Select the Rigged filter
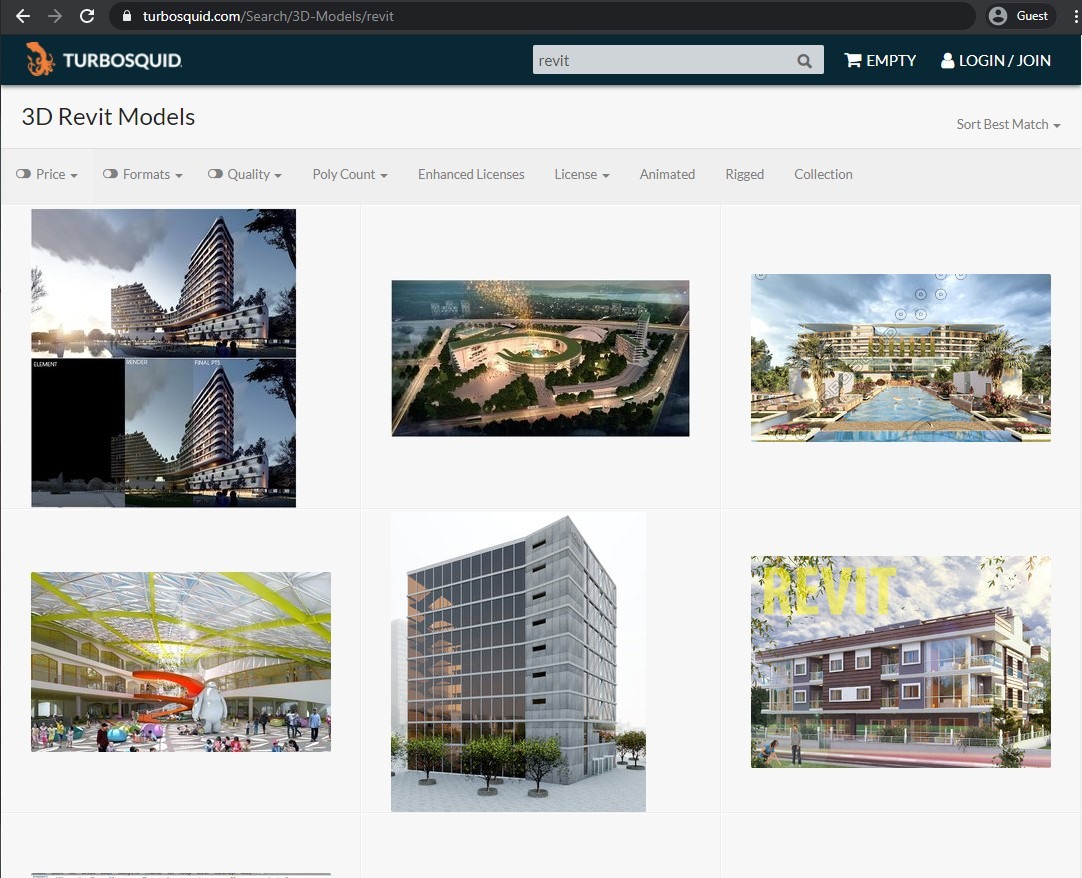Screen dimensions: 1082x878 (x=744, y=174)
